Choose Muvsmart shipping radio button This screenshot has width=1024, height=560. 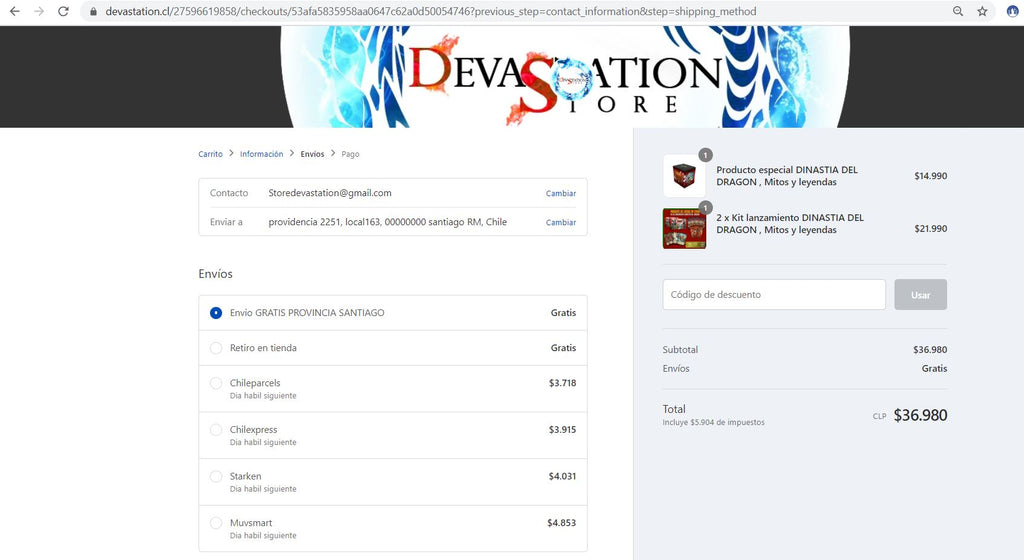(216, 523)
